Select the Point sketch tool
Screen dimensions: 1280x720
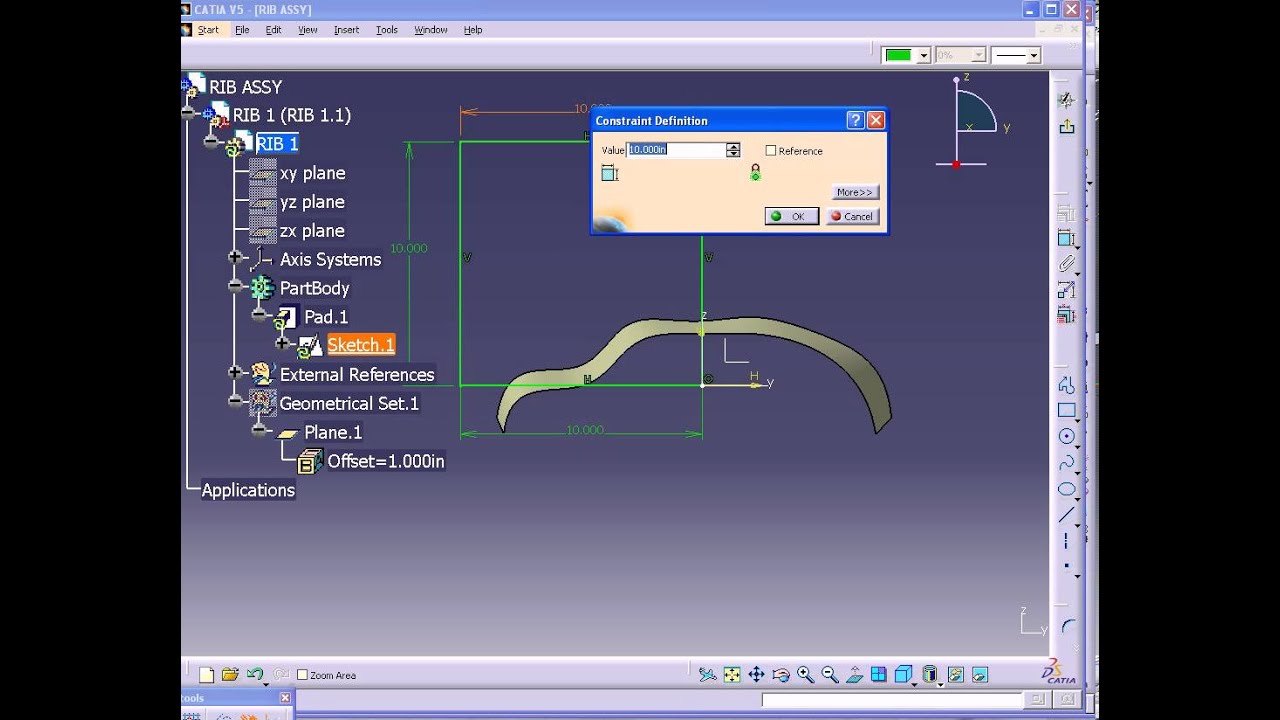[x=1066, y=567]
